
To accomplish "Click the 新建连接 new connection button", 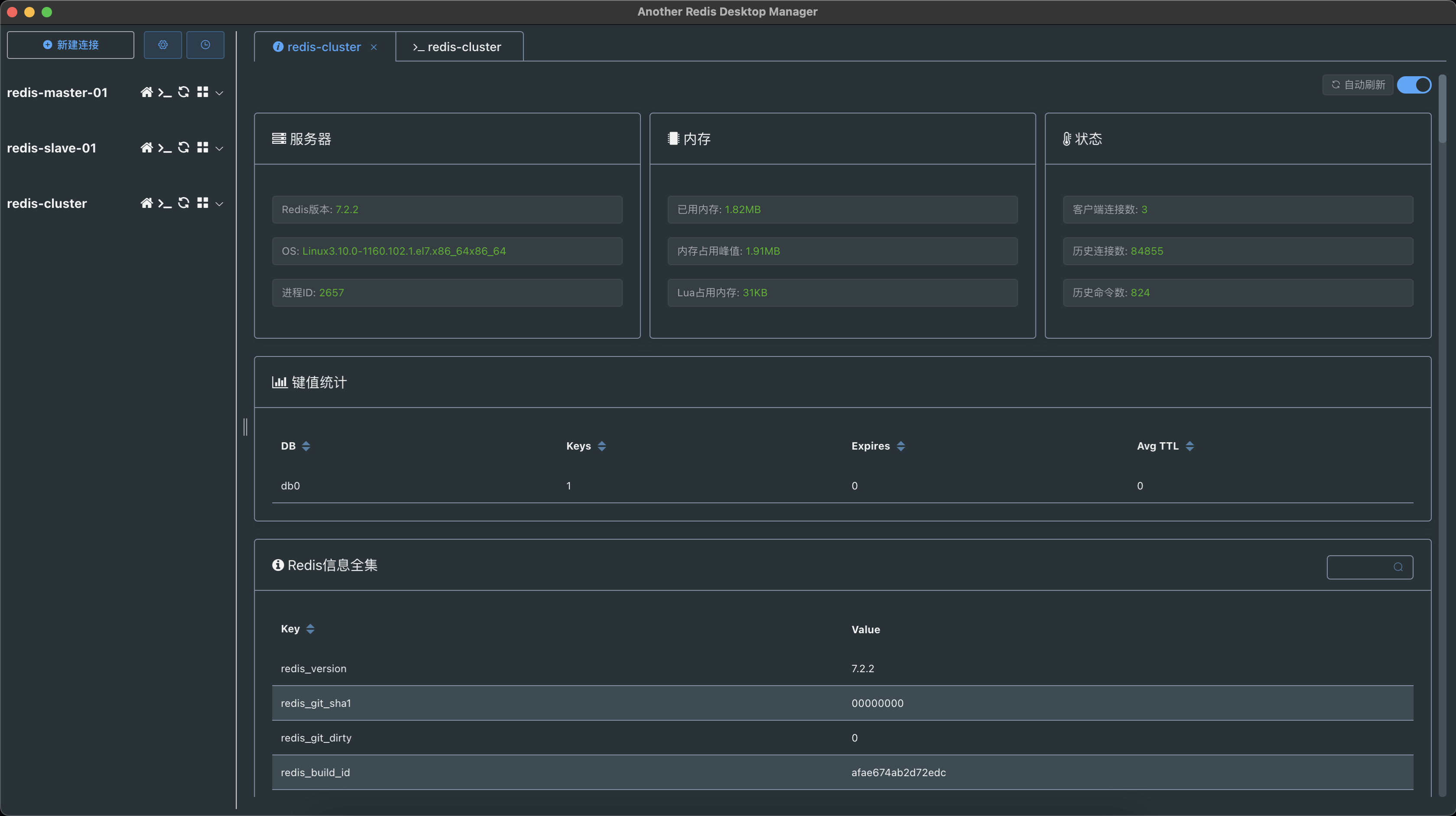I will pyautogui.click(x=71, y=45).
